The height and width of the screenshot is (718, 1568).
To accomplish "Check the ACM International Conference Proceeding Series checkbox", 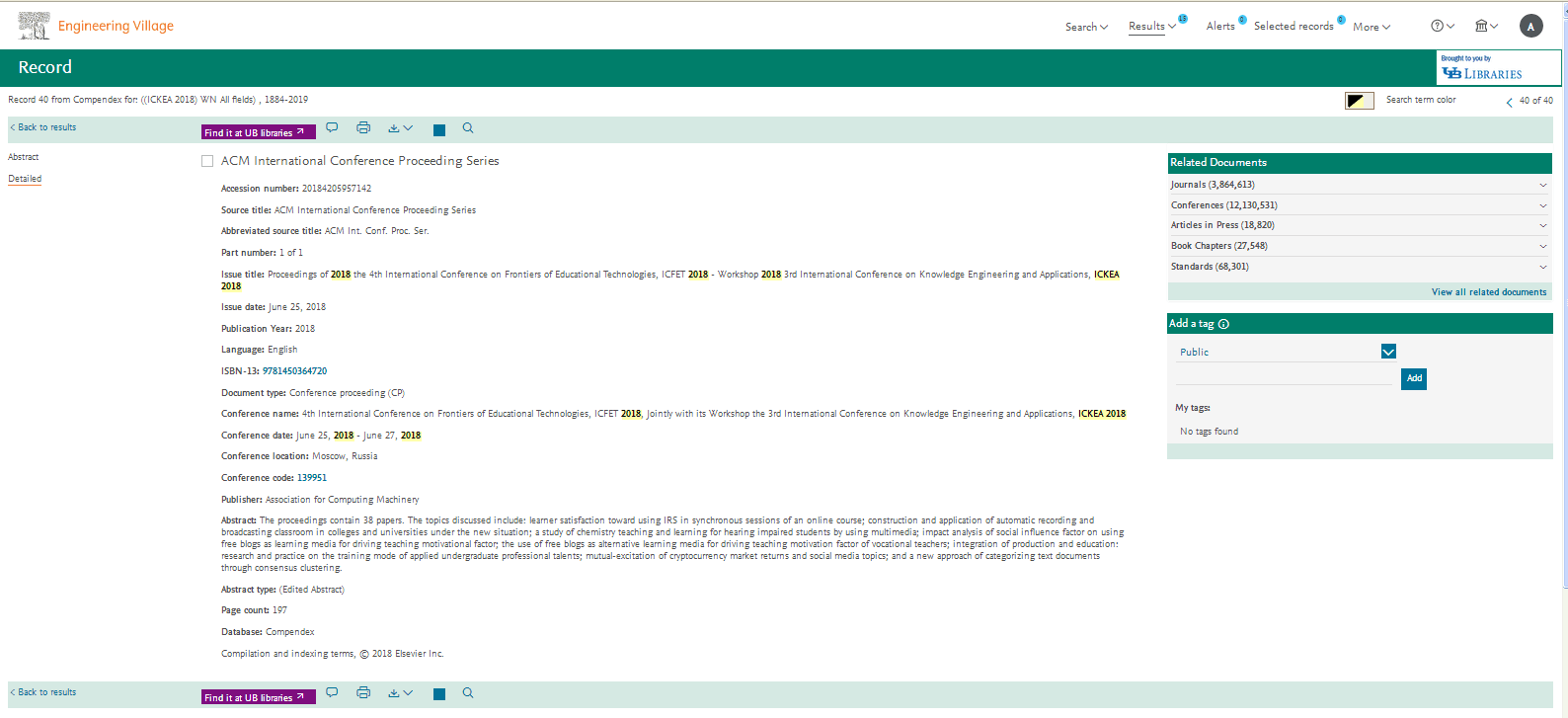I will click(x=207, y=161).
